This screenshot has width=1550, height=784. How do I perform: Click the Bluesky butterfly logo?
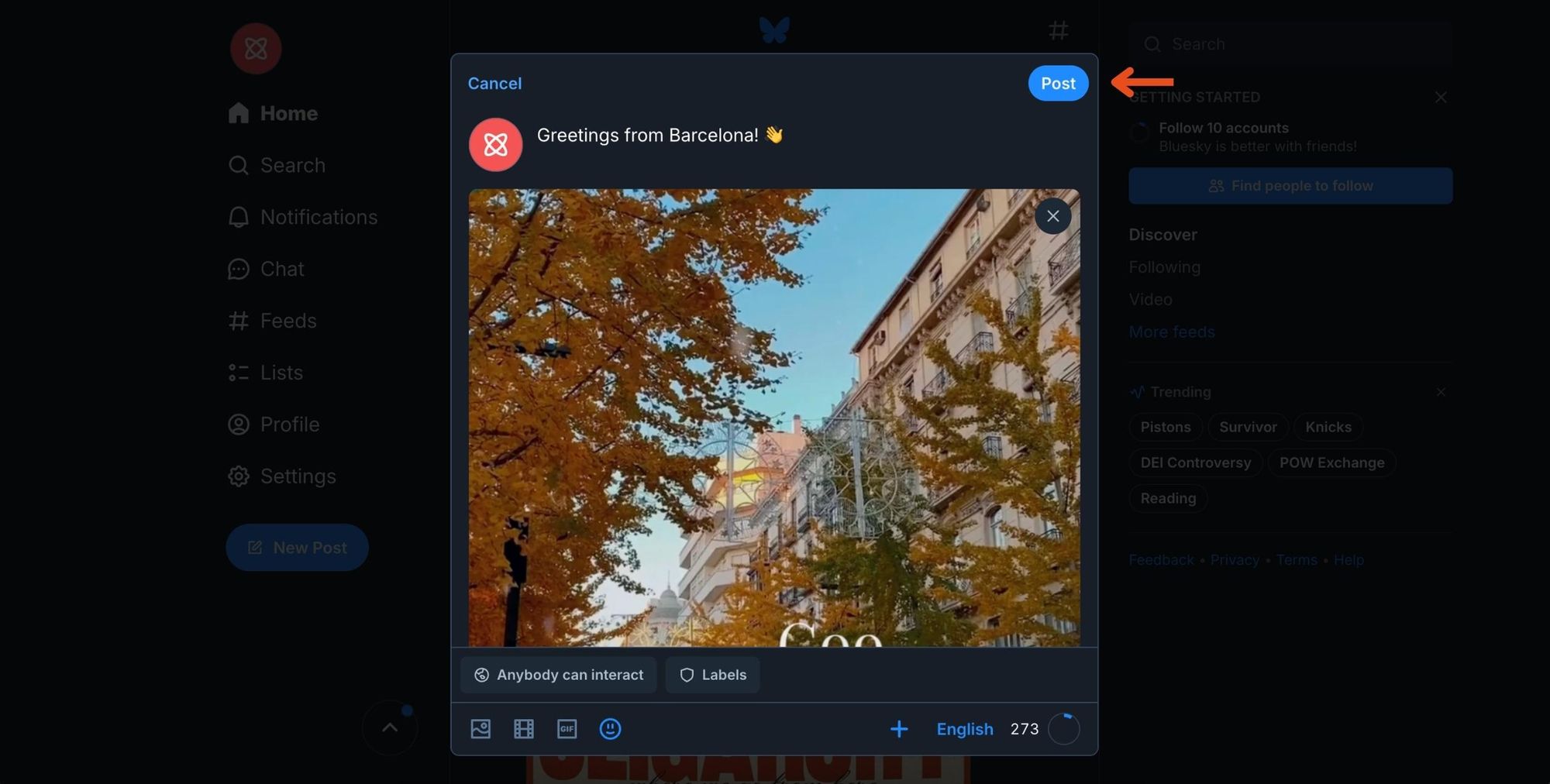pos(774,29)
